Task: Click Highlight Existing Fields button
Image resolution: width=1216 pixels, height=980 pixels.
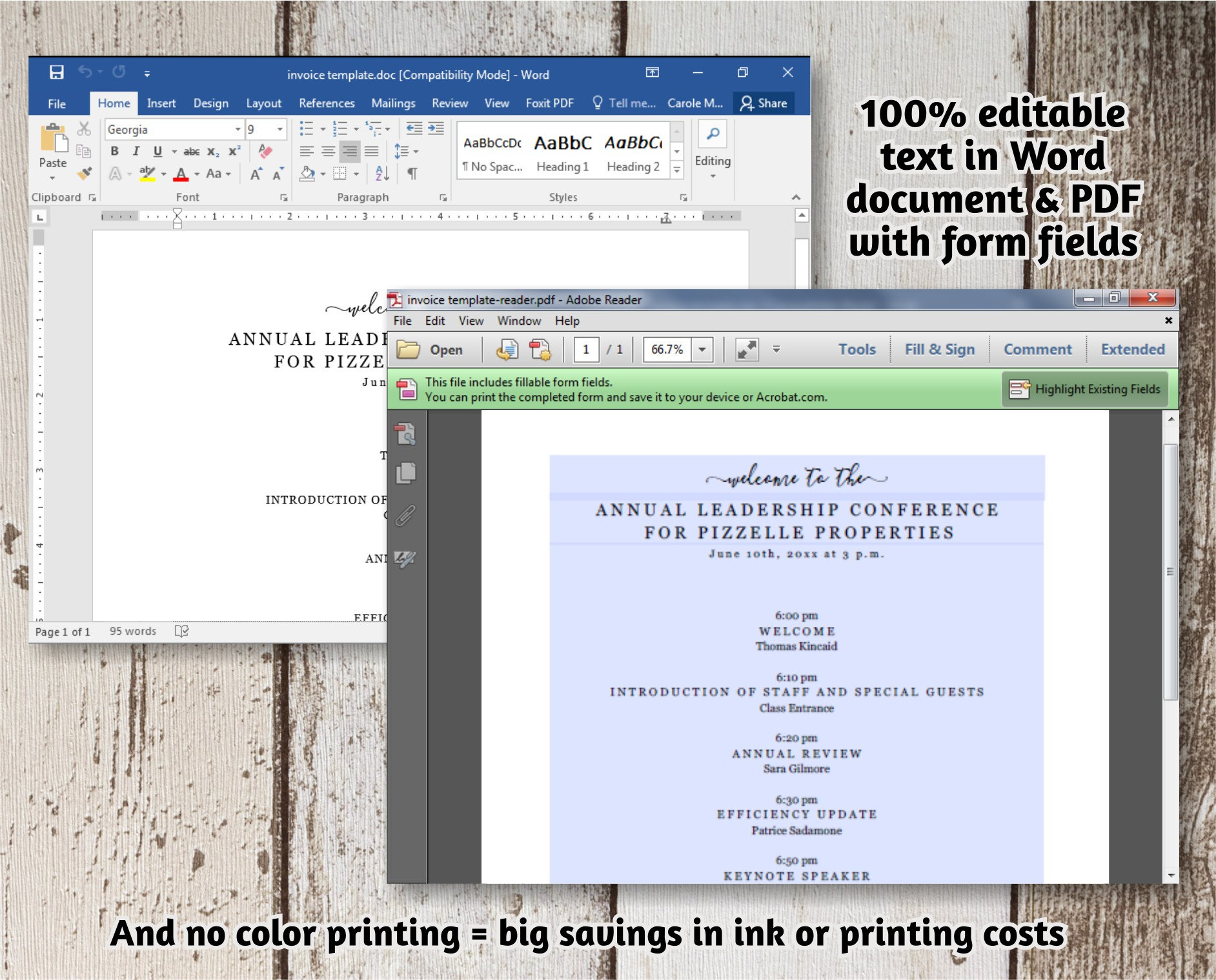Action: (x=1085, y=389)
